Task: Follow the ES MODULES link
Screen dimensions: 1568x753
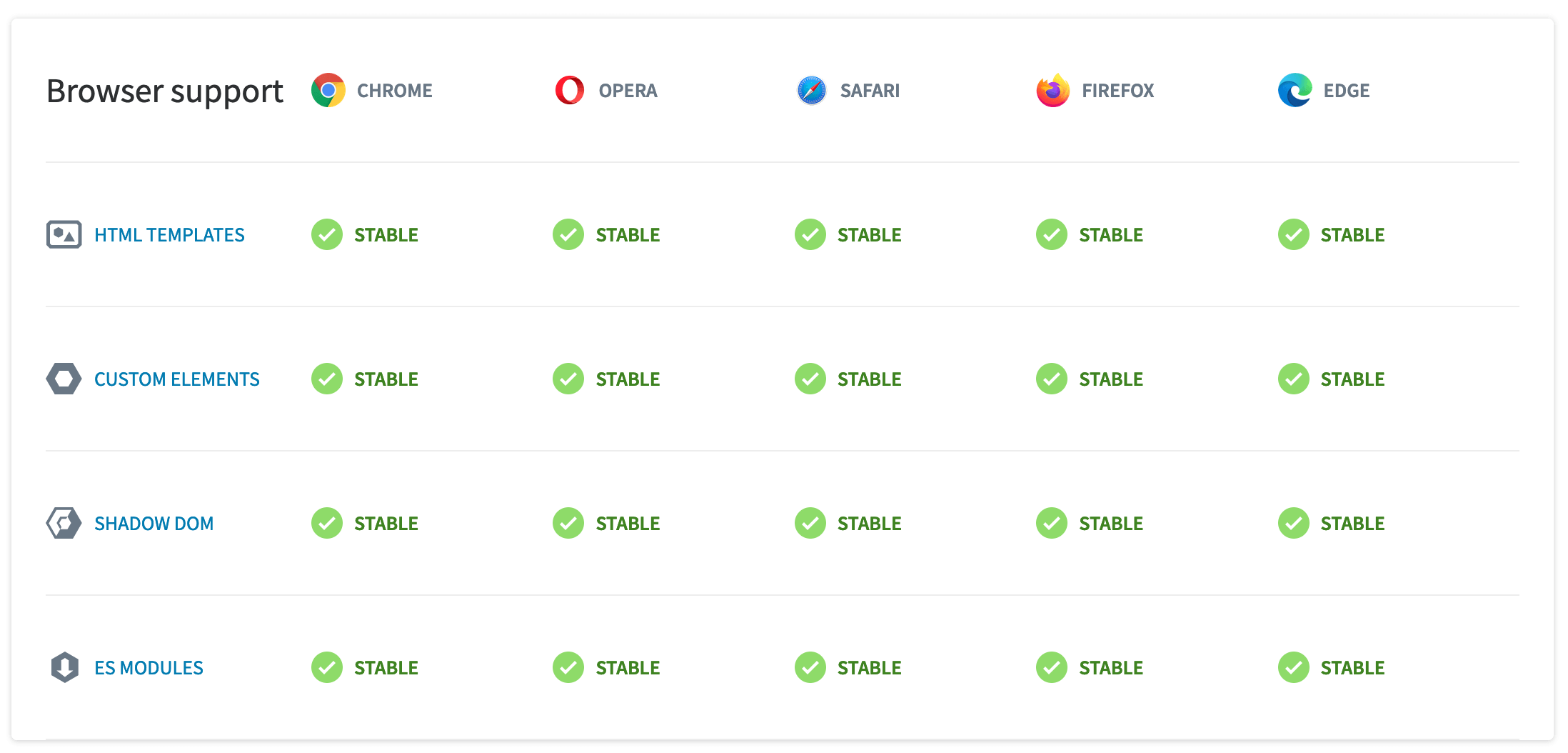Action: pyautogui.click(x=149, y=668)
